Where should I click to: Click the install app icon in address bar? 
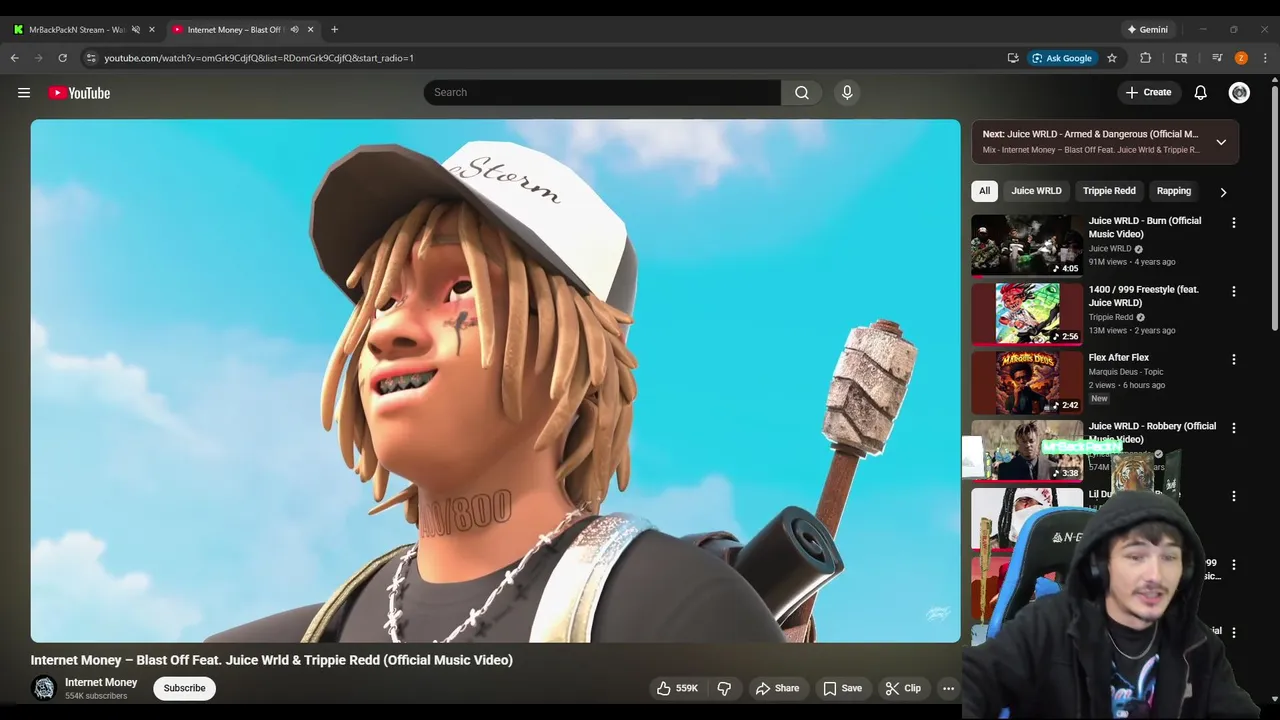point(1013,58)
